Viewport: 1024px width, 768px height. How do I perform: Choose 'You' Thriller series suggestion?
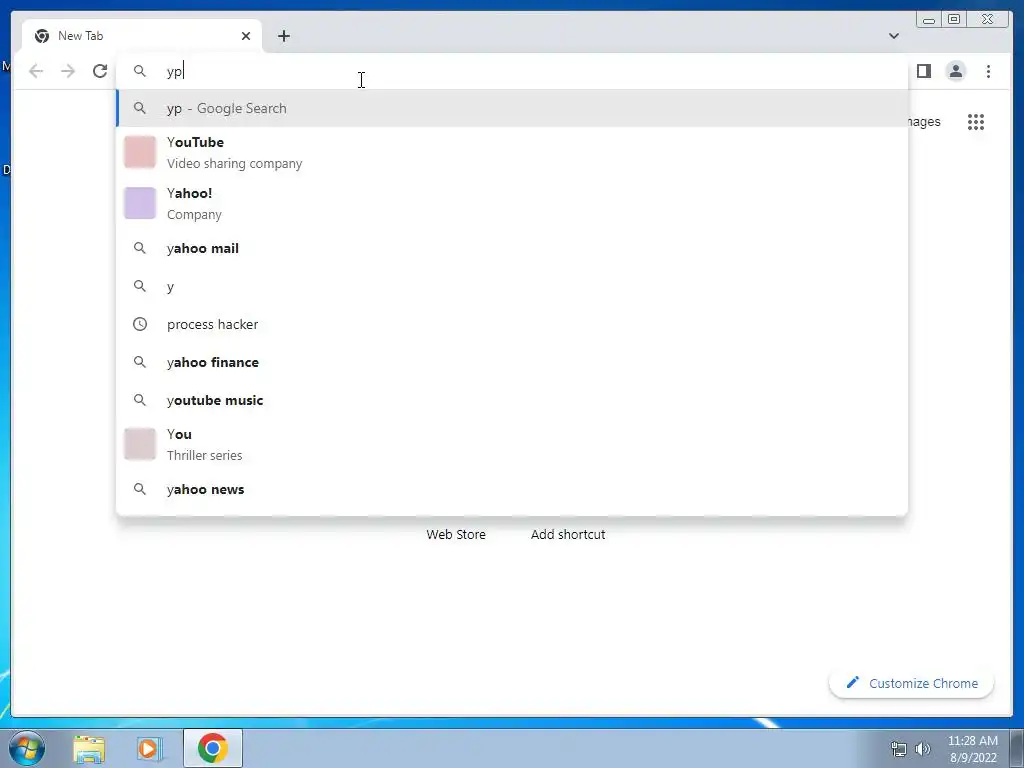(x=512, y=445)
